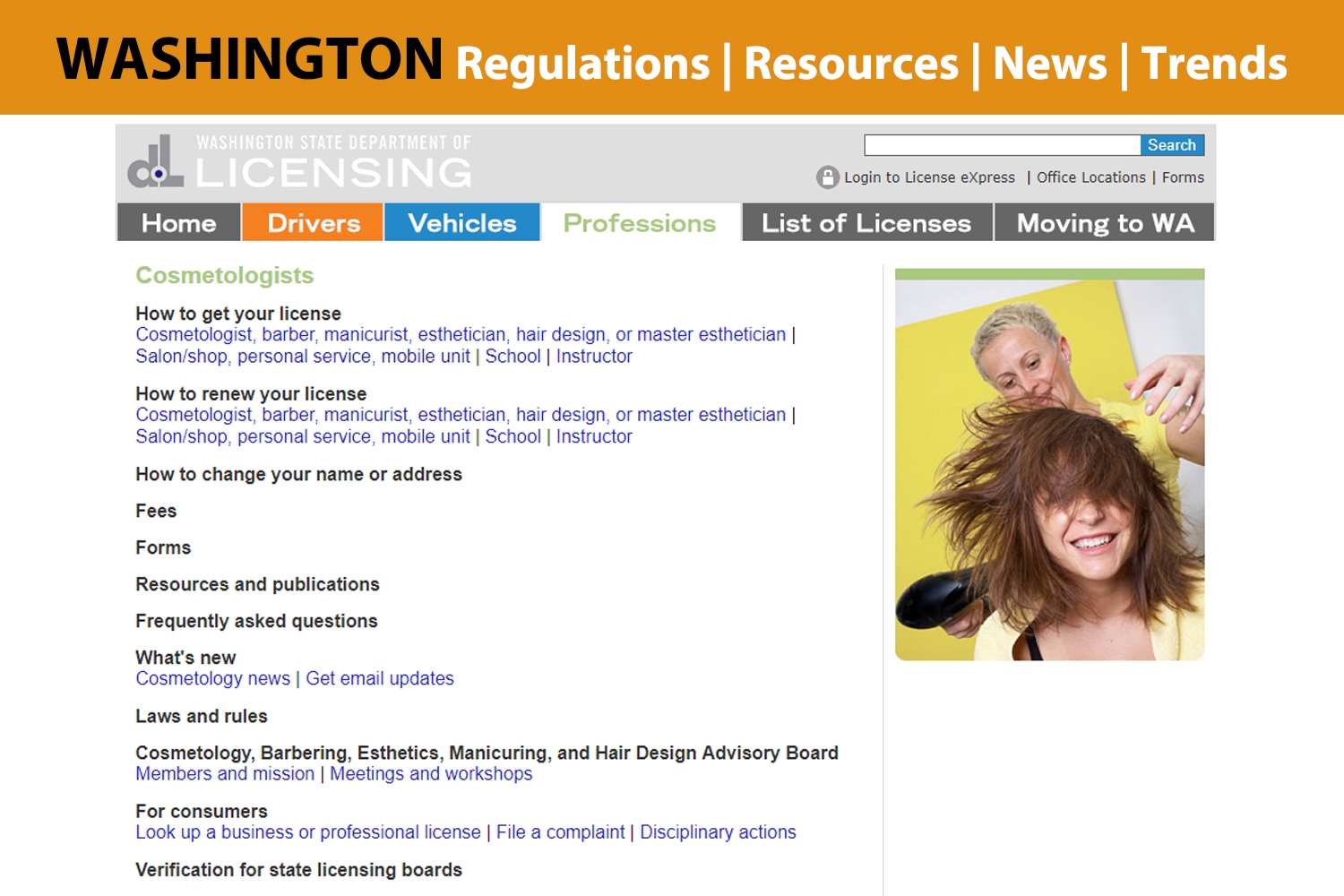Open Verification for state licensing boards
Viewport: 1344px width, 896px height.
(x=298, y=869)
